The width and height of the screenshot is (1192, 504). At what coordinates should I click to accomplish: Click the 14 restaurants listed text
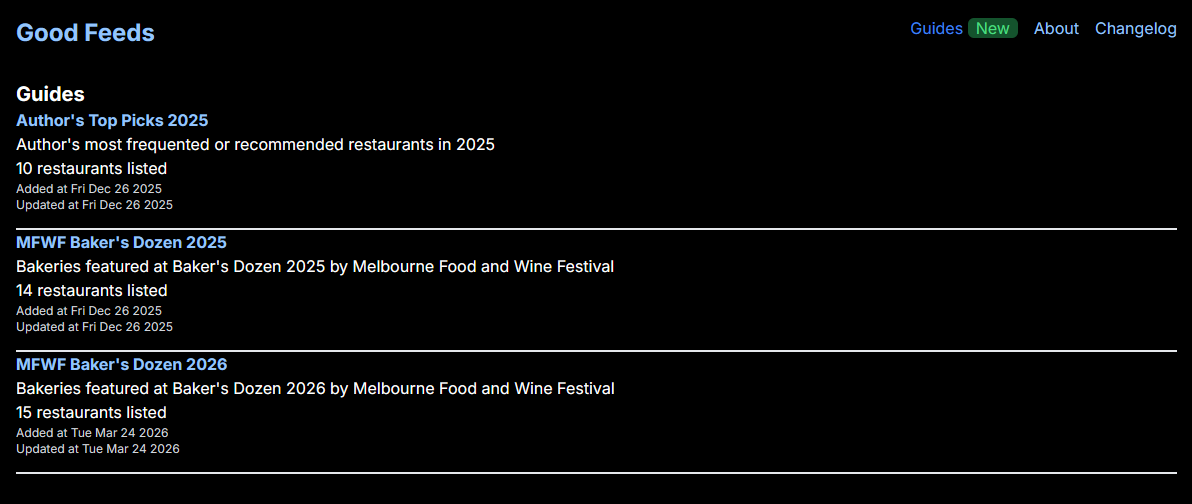click(x=91, y=291)
